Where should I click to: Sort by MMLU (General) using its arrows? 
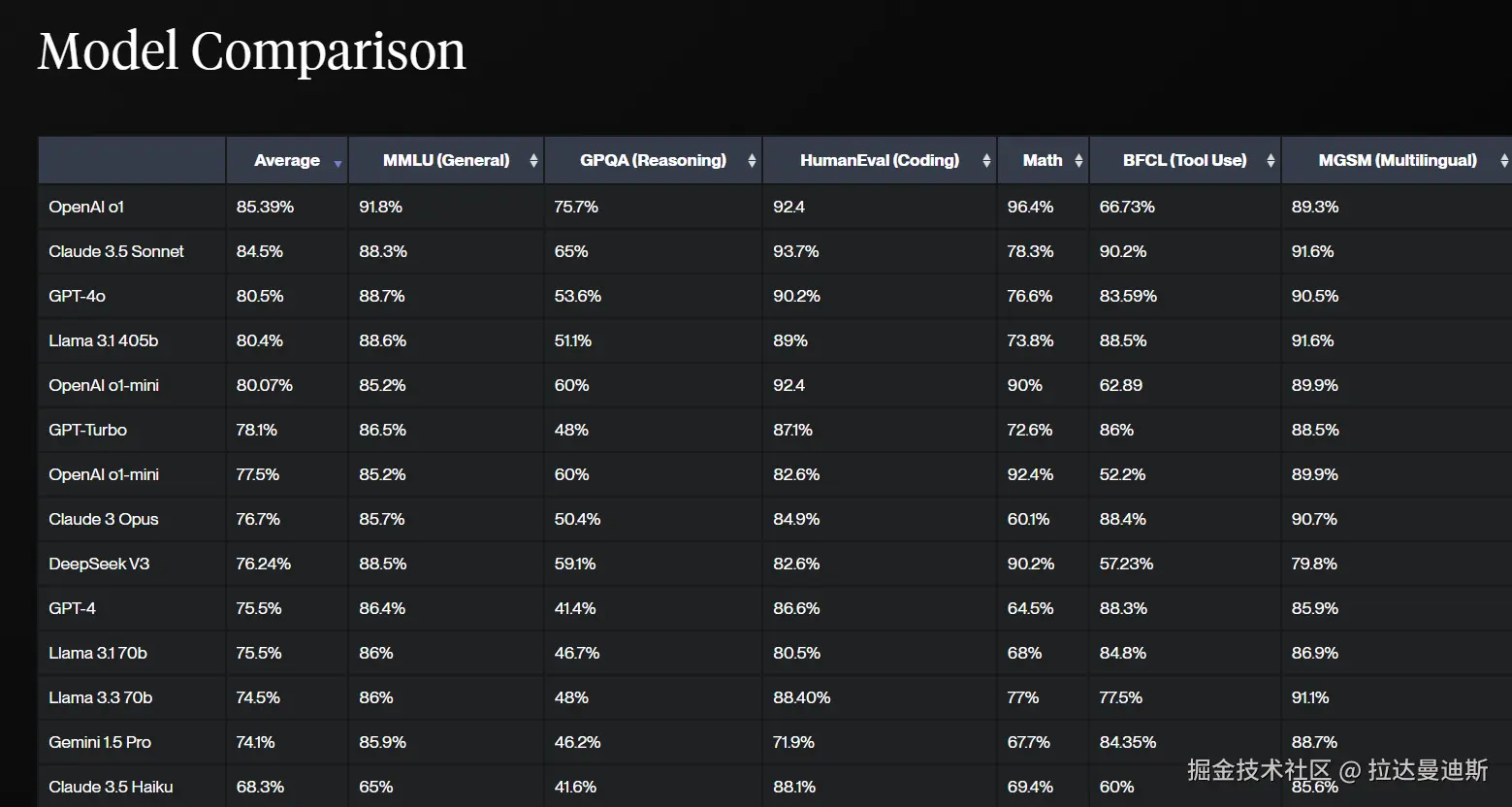coord(533,161)
